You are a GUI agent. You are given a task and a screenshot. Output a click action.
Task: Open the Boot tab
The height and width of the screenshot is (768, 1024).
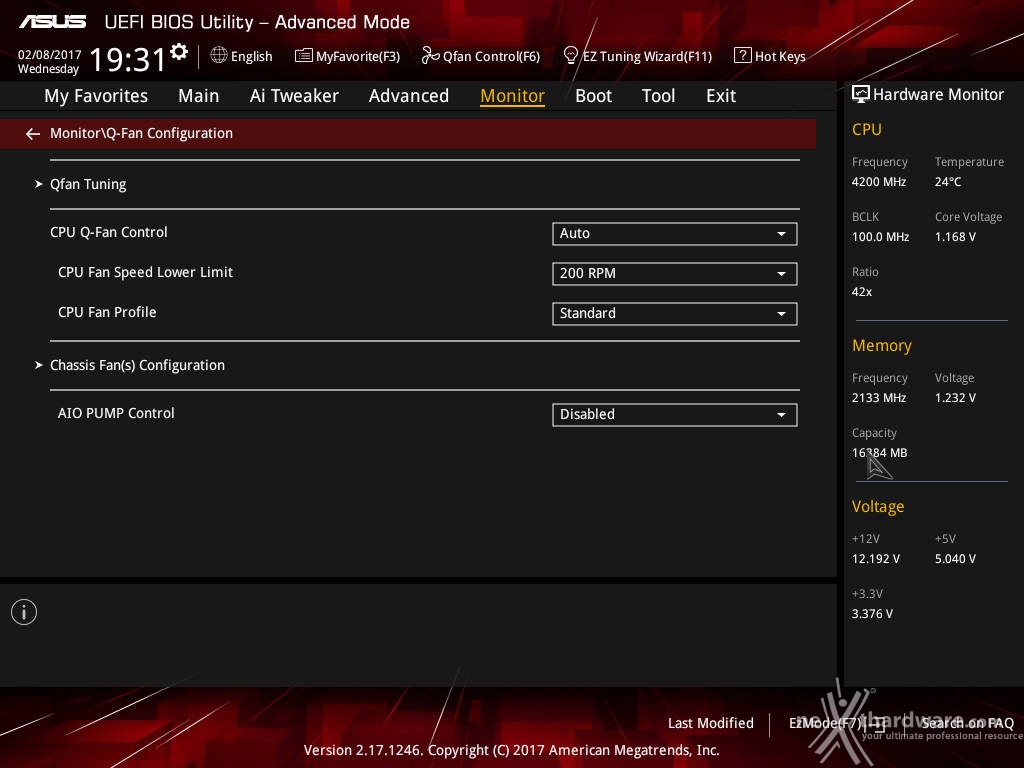(594, 96)
